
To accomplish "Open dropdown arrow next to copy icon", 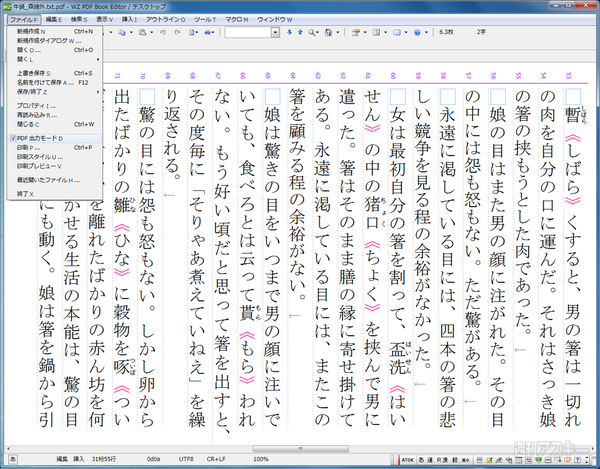I will (131, 33).
